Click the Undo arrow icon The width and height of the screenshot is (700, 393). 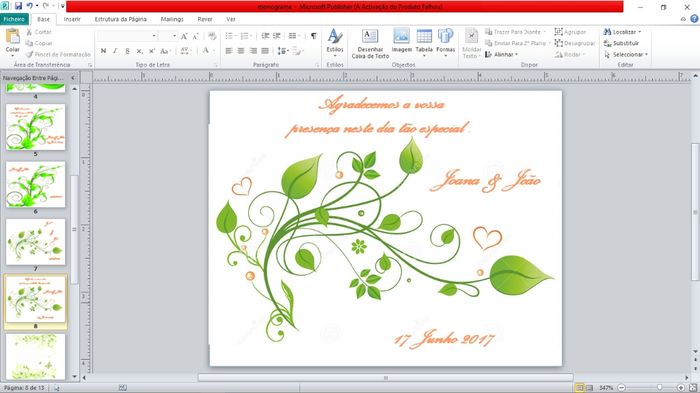click(29, 6)
